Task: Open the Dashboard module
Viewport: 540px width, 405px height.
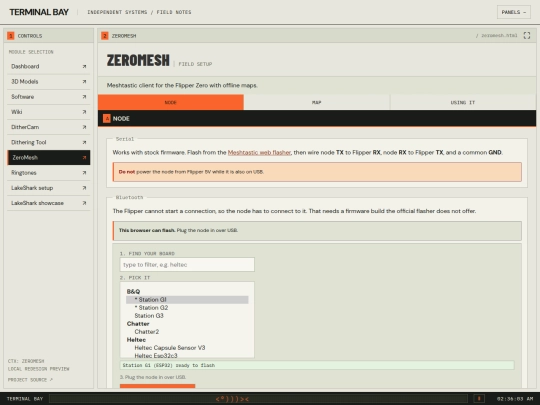Action: (x=49, y=66)
